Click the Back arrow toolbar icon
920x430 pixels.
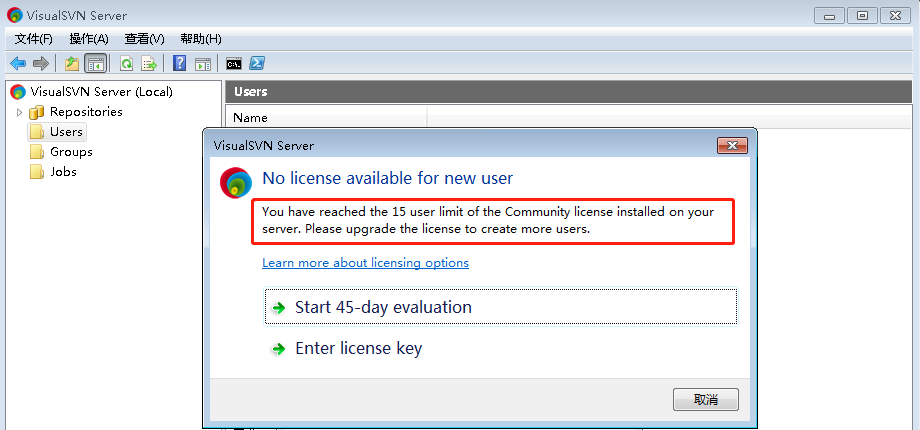(18, 63)
